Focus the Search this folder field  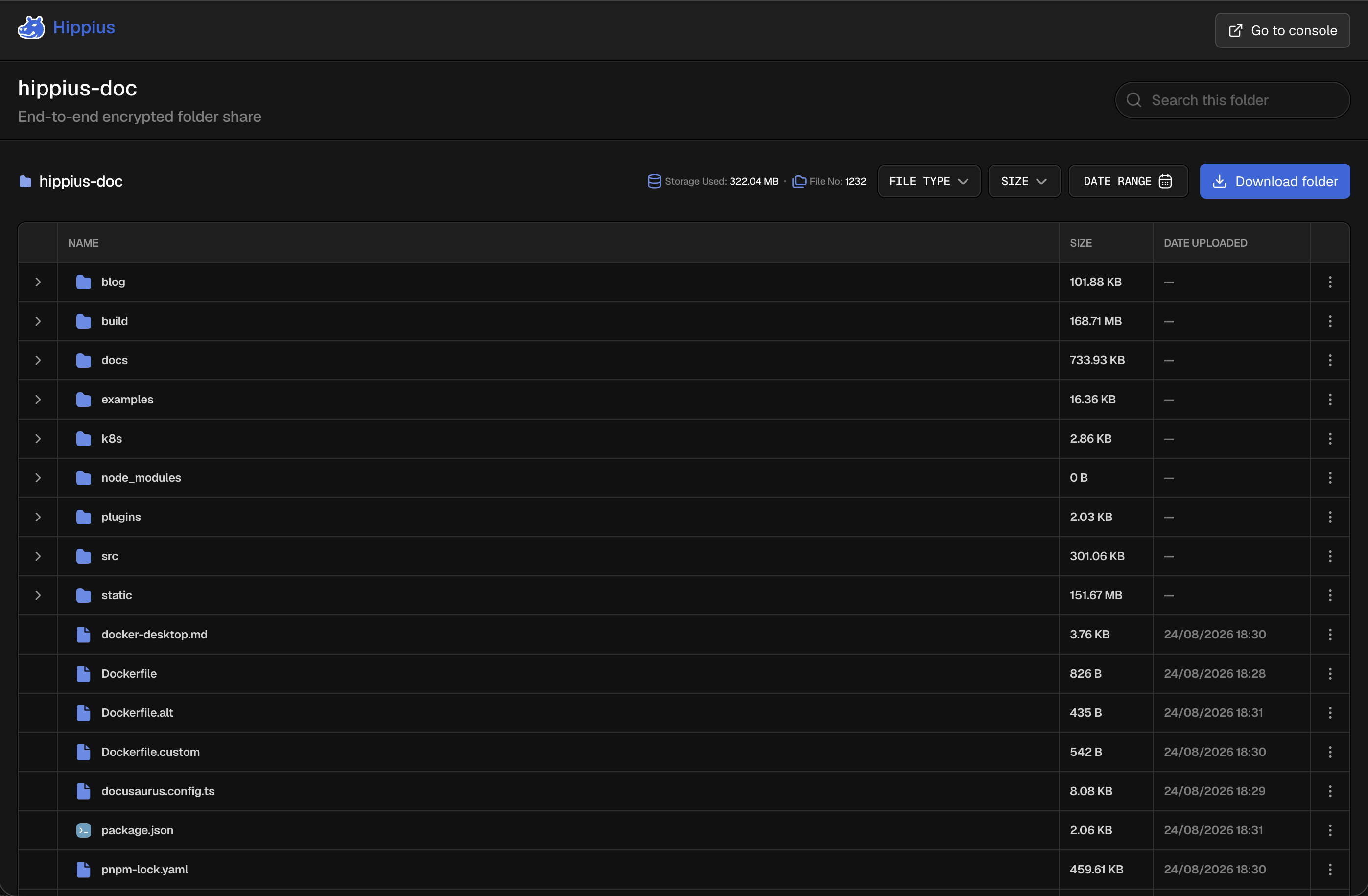(1232, 100)
